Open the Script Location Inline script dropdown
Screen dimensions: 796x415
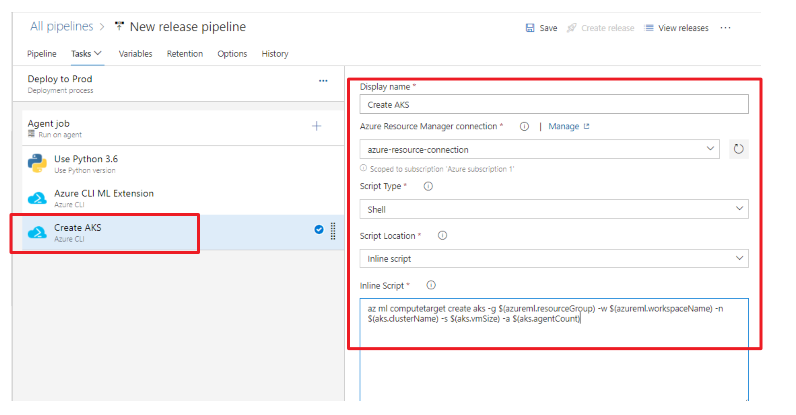coord(739,258)
